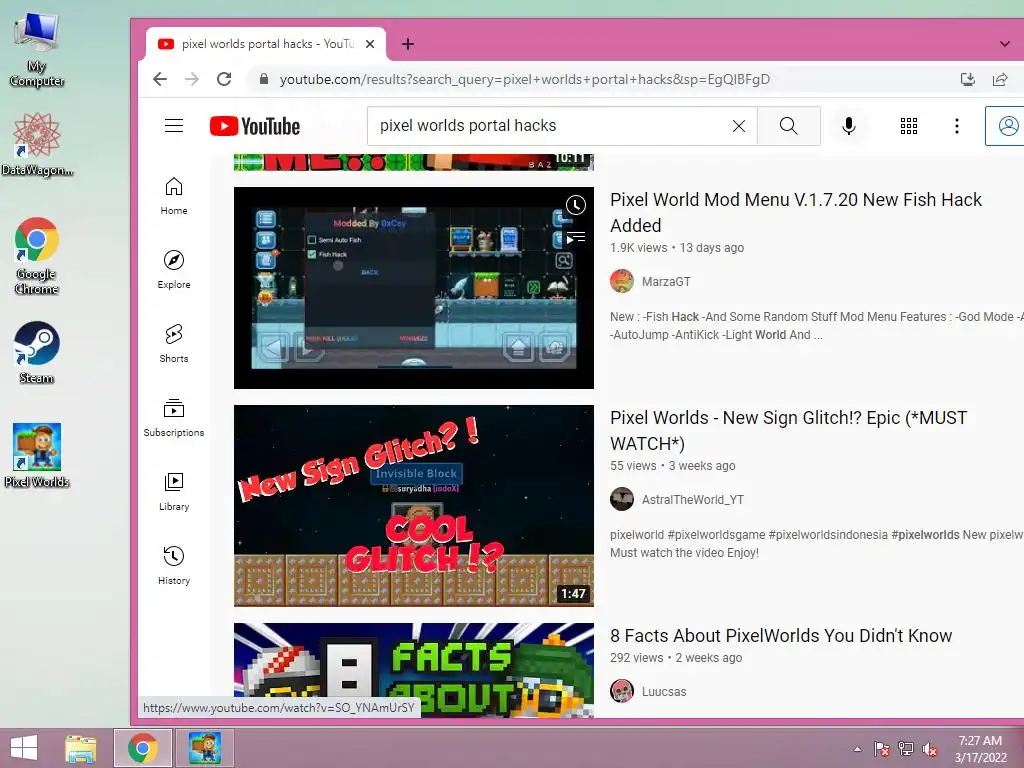Open title Pixel Worlds - New Sign Glitch
Image resolution: width=1024 pixels, height=768 pixels.
point(788,430)
